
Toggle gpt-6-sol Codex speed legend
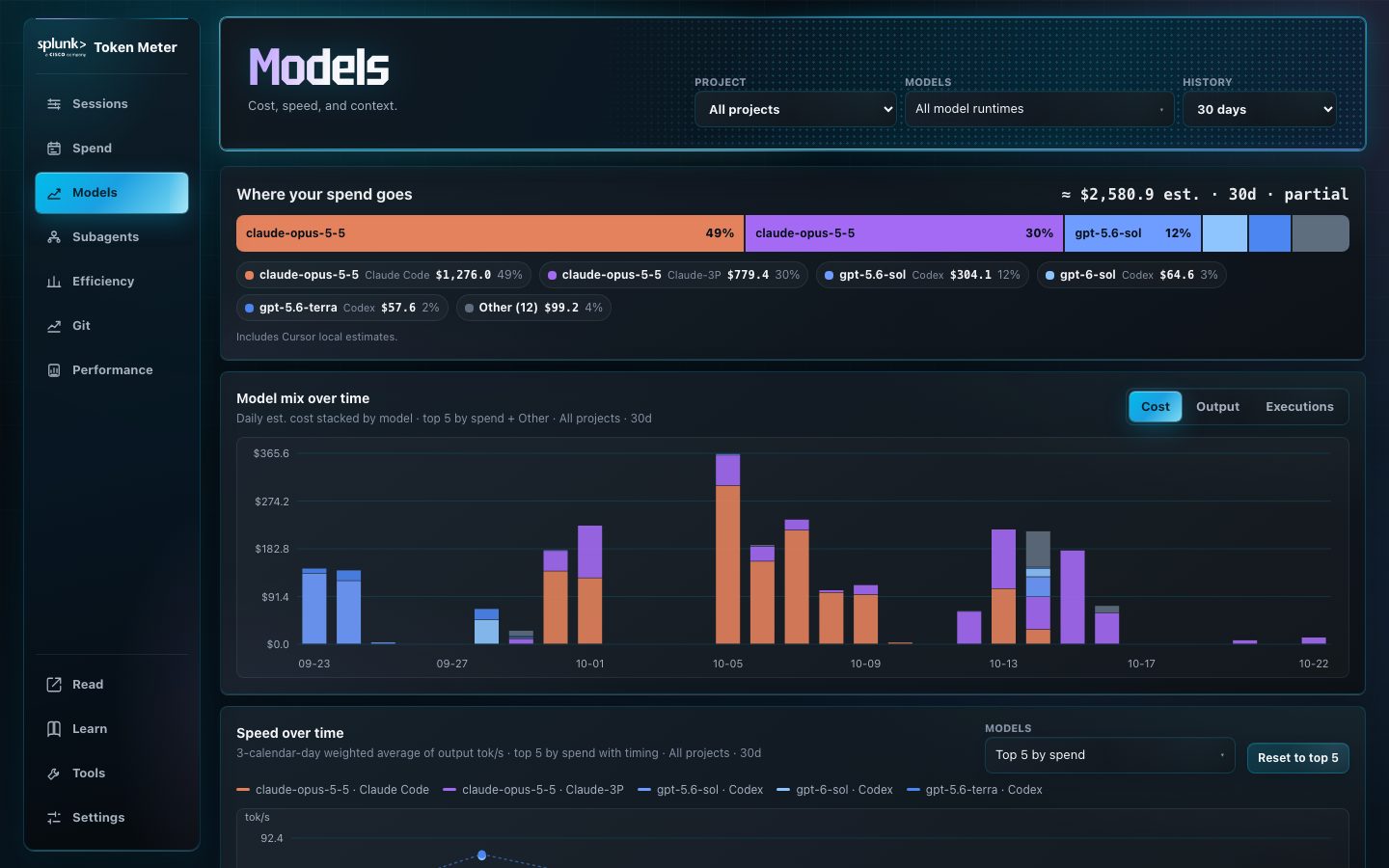pos(834,790)
